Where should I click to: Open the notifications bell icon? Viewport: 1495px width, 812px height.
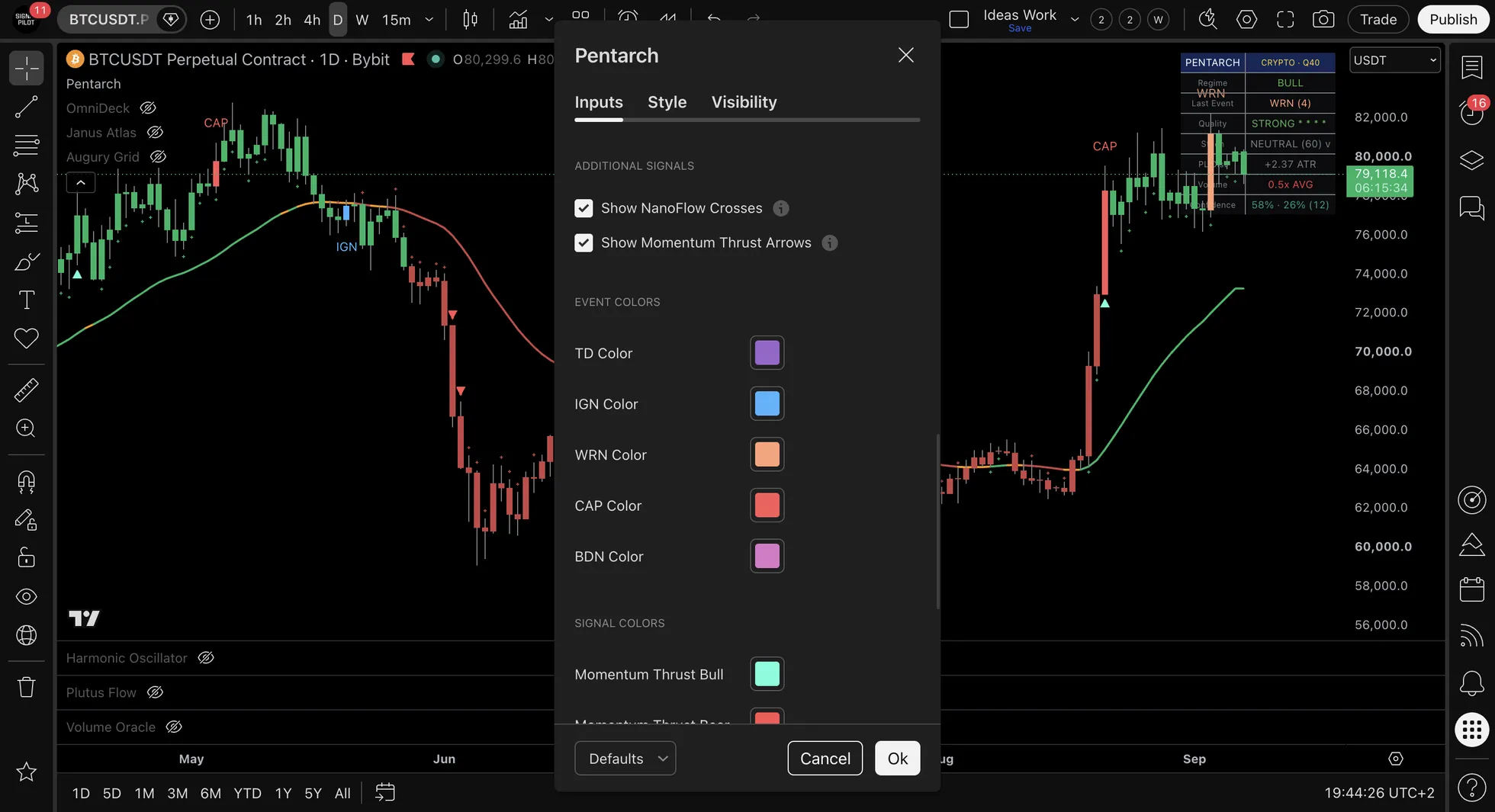coord(1471,682)
